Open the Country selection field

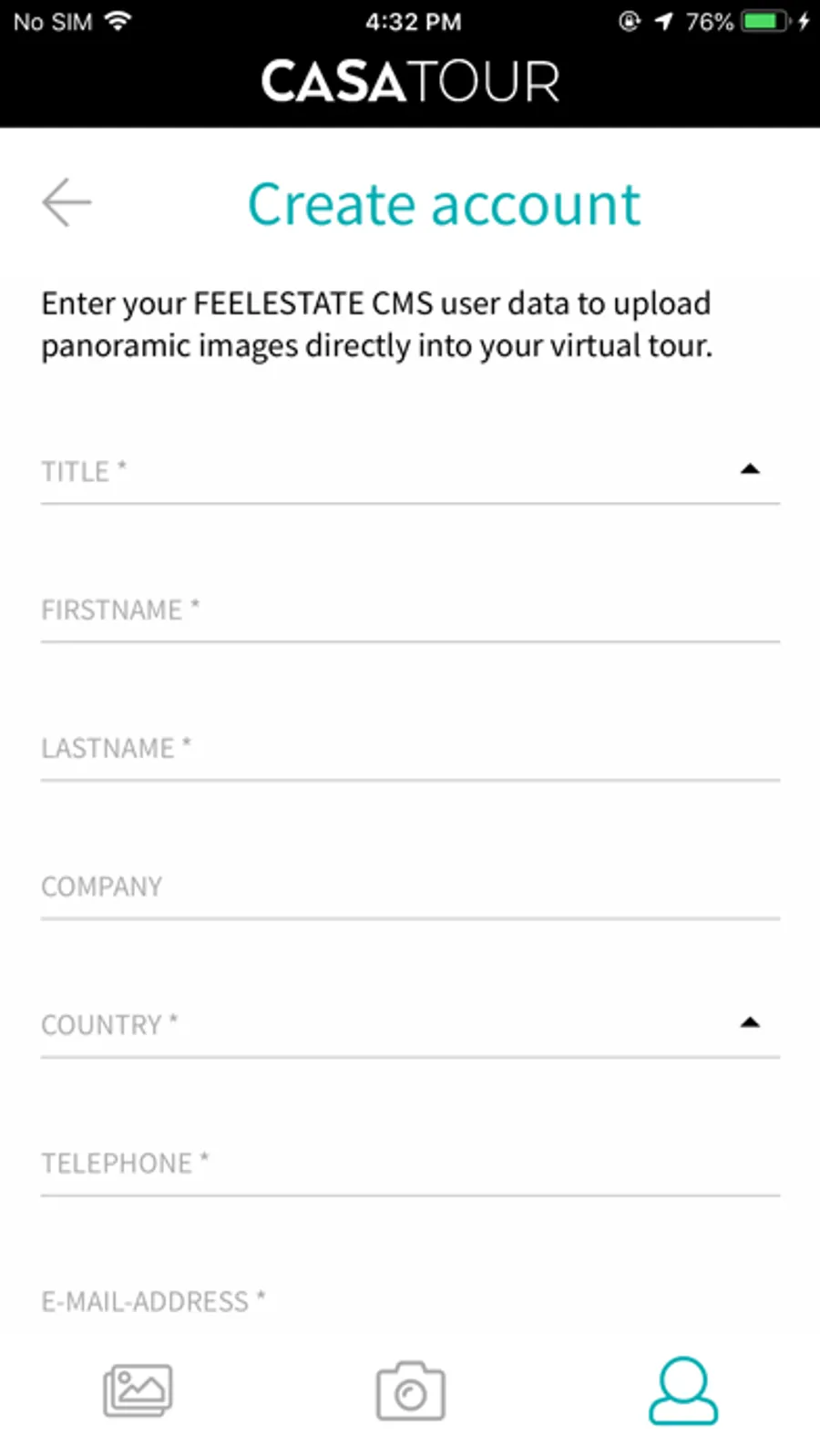(x=383, y=1025)
